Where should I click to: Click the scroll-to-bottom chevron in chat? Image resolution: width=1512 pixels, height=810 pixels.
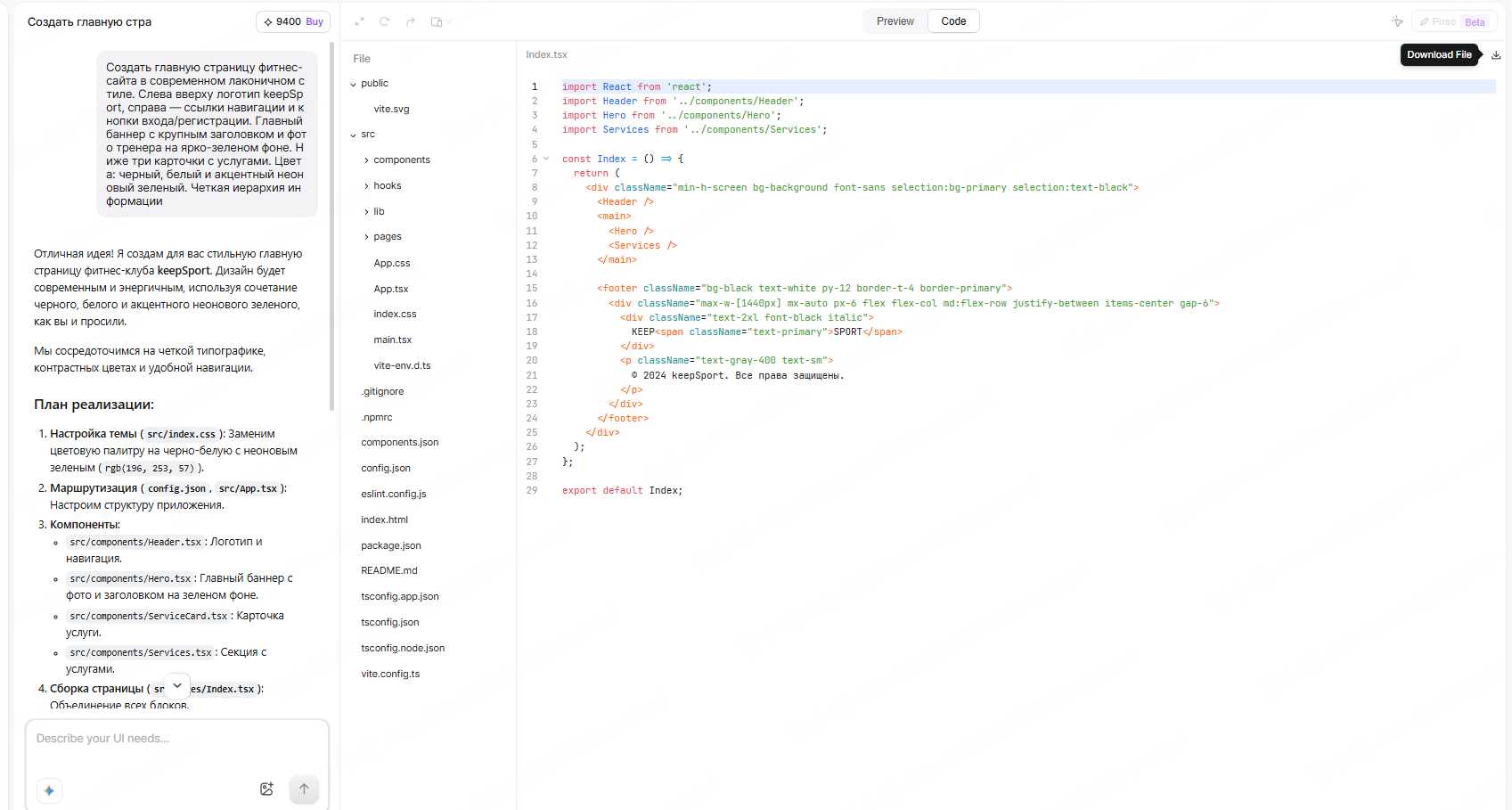pyautogui.click(x=177, y=685)
